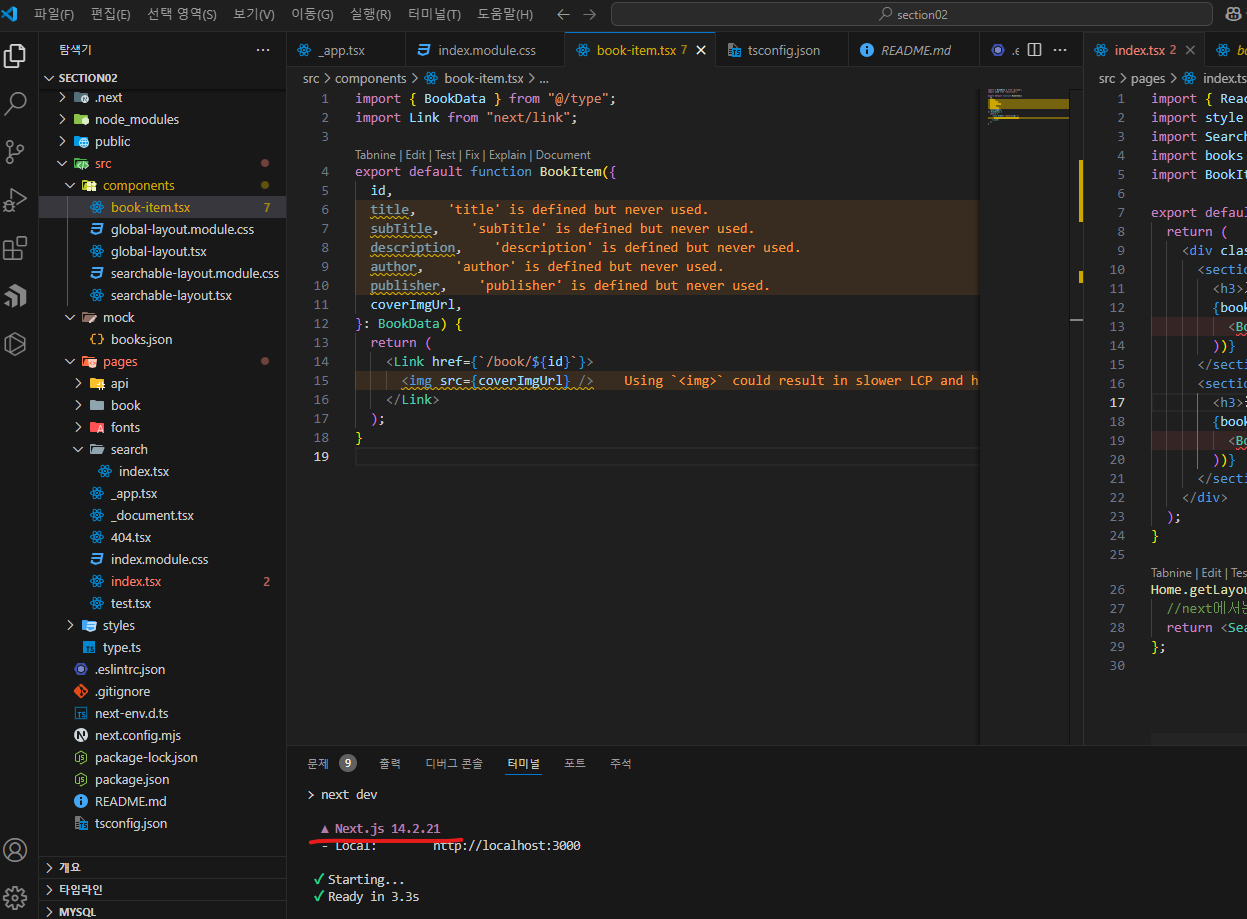Click the Fix code lens above BookItem
Screen dimensions: 1247x919
pyautogui.click(x=472, y=155)
